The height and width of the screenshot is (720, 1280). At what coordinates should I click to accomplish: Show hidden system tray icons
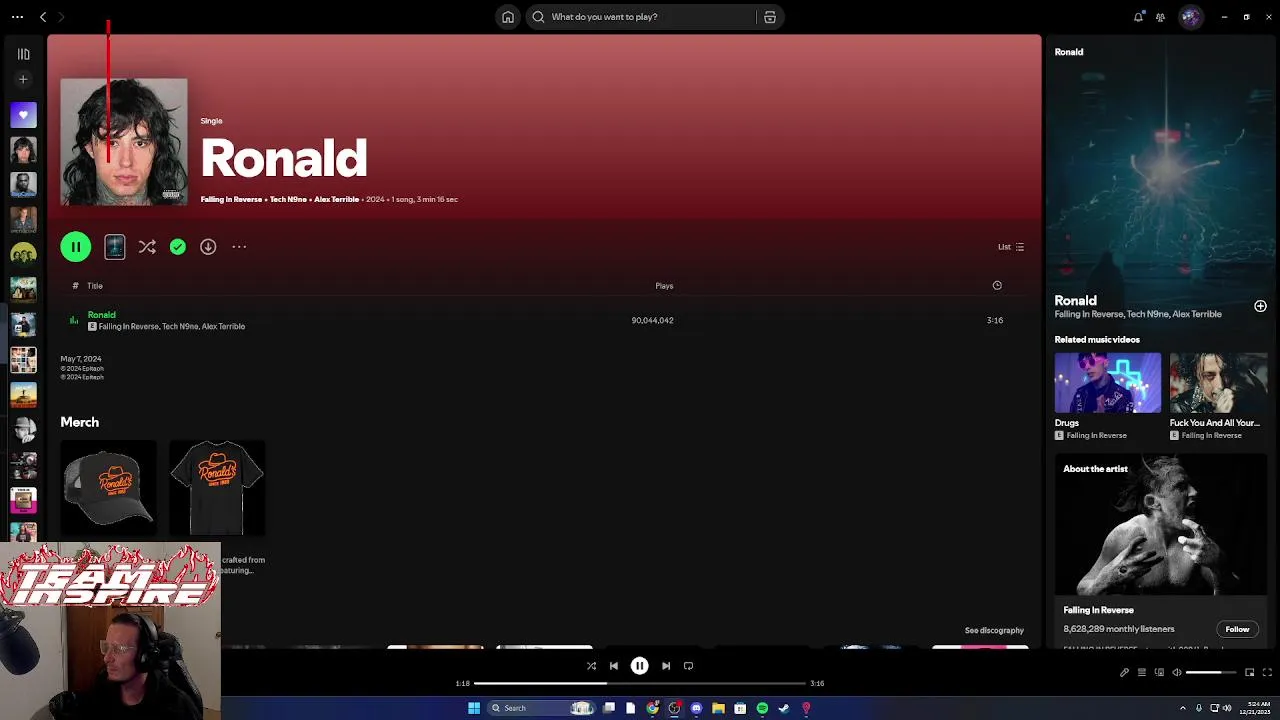[x=1183, y=708]
